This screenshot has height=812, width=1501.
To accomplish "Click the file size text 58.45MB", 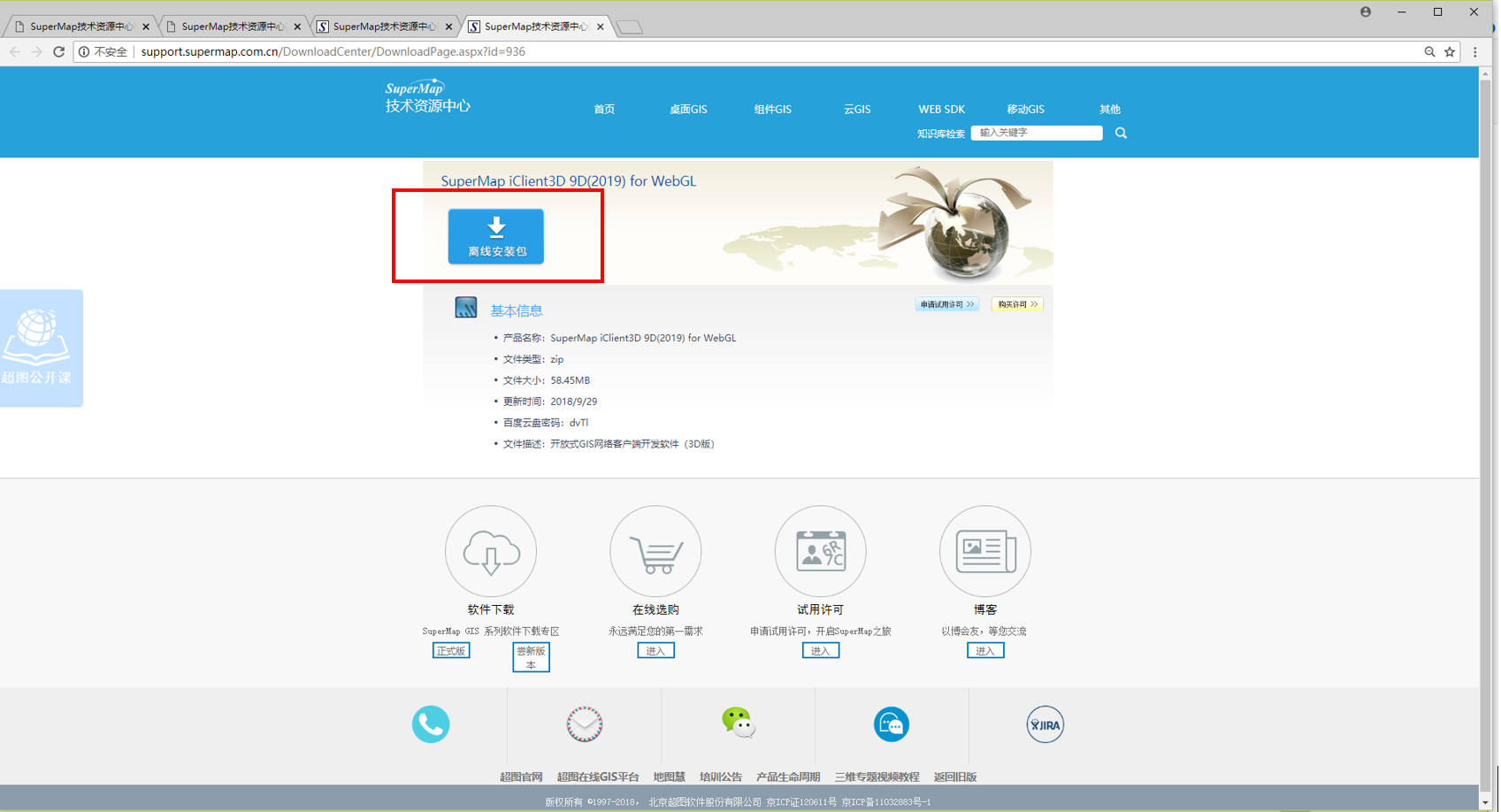I will (x=571, y=380).
